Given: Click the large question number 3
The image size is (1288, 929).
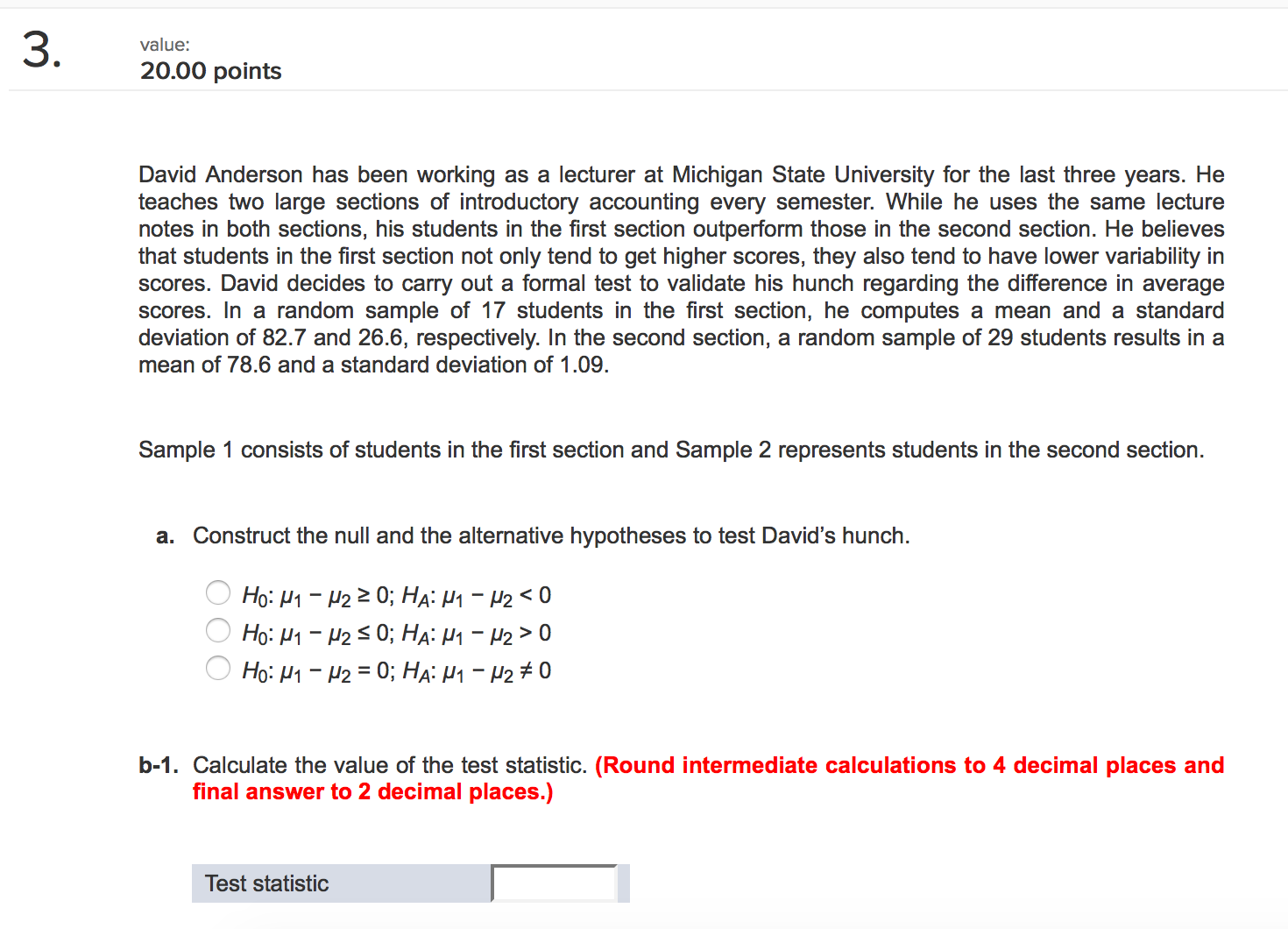Looking at the screenshot, I should pyautogui.click(x=41, y=49).
